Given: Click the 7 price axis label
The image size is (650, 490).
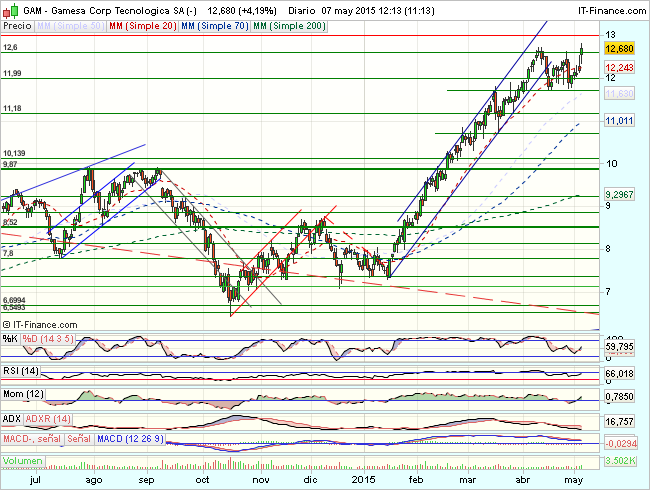Looking at the screenshot, I should click(x=608, y=292).
